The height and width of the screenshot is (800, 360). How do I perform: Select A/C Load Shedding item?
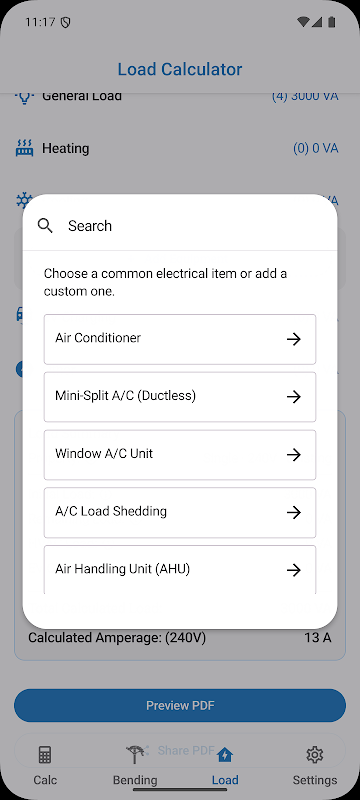coord(179,512)
